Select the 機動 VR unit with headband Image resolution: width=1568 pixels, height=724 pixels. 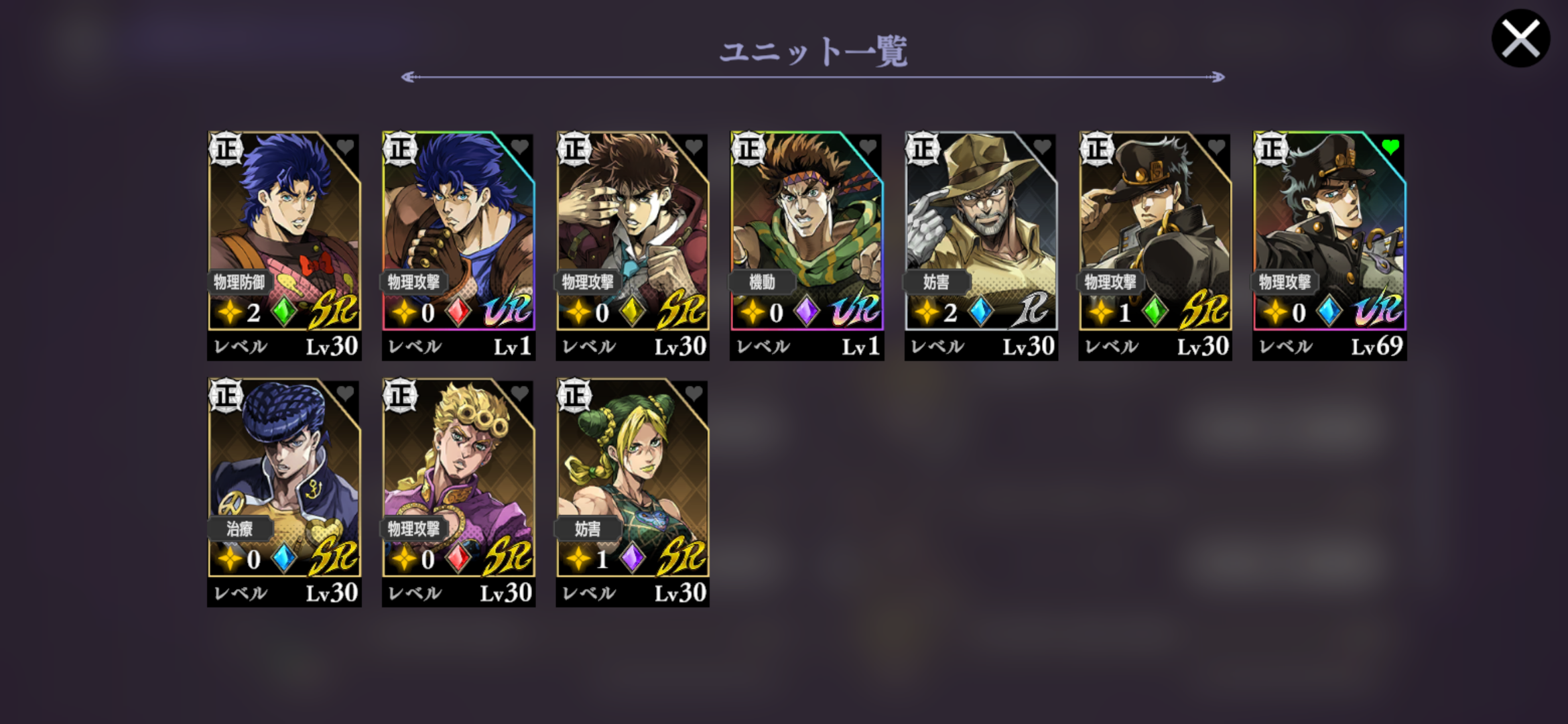pyautogui.click(x=807, y=246)
